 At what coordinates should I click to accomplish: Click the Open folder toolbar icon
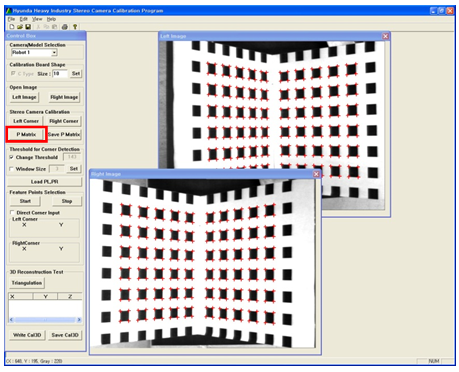pyautogui.click(x=20, y=27)
